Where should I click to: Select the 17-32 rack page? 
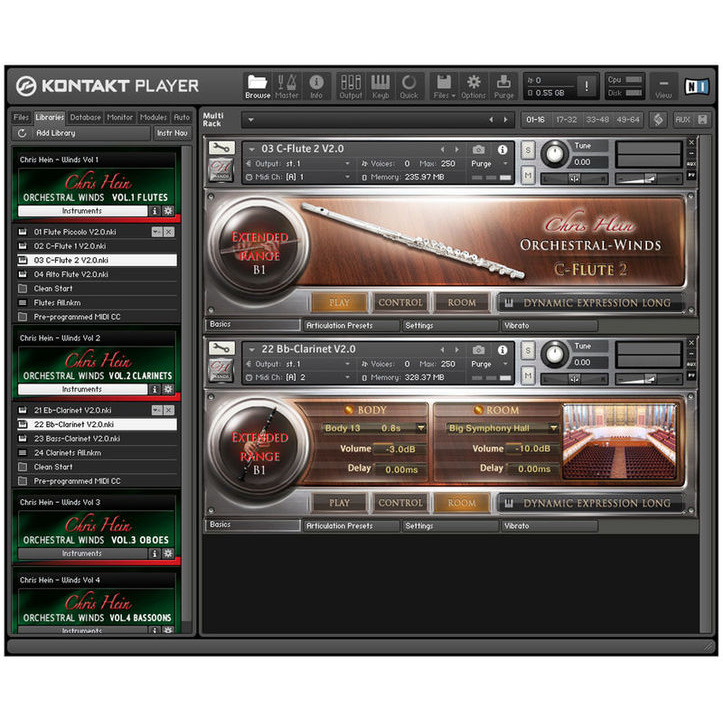point(566,120)
